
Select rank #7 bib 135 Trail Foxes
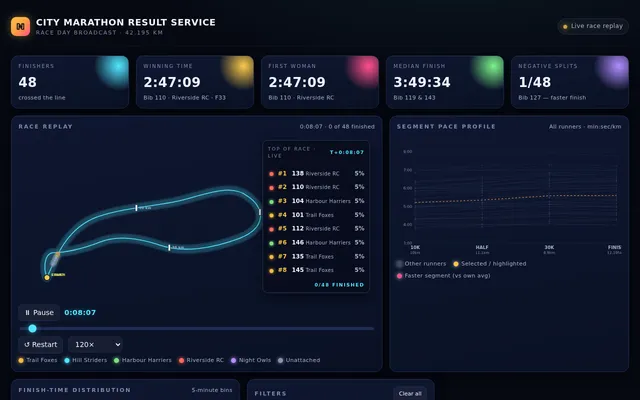point(316,256)
